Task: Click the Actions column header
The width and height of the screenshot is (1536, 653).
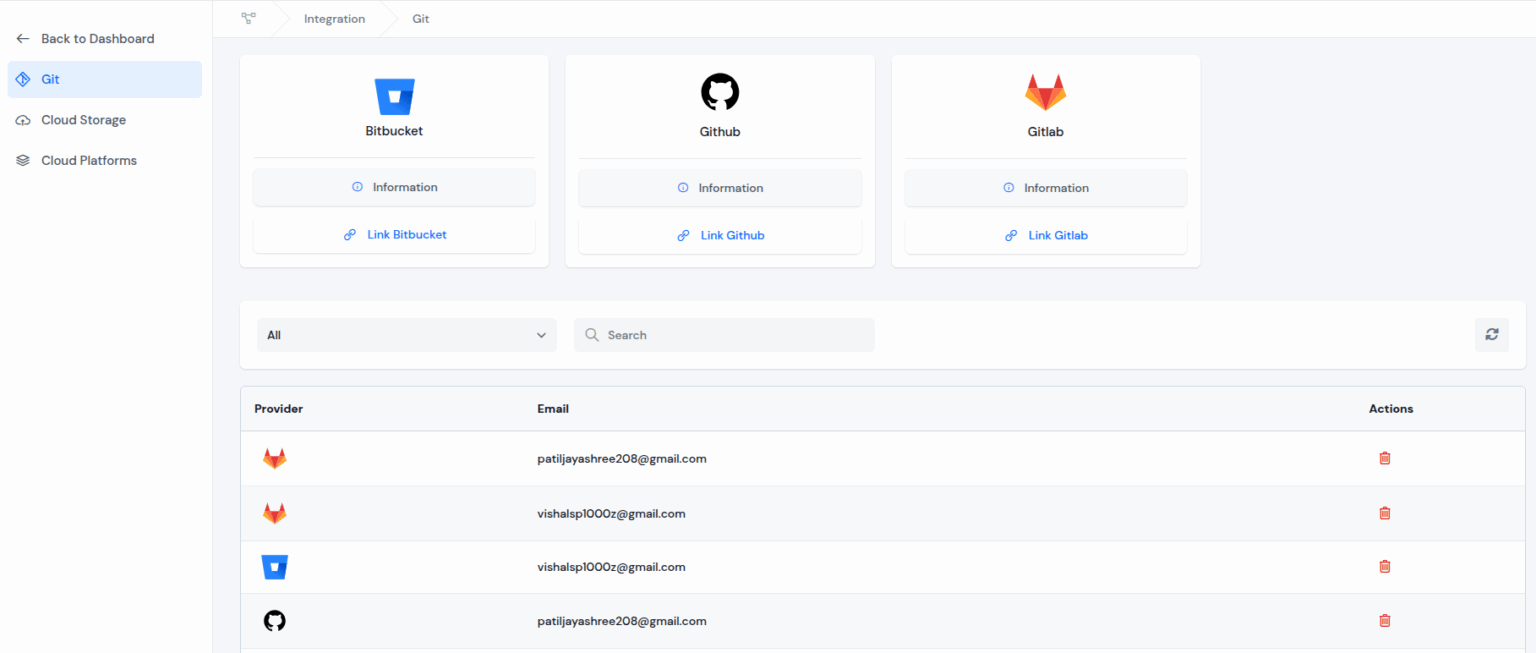Action: point(1391,409)
